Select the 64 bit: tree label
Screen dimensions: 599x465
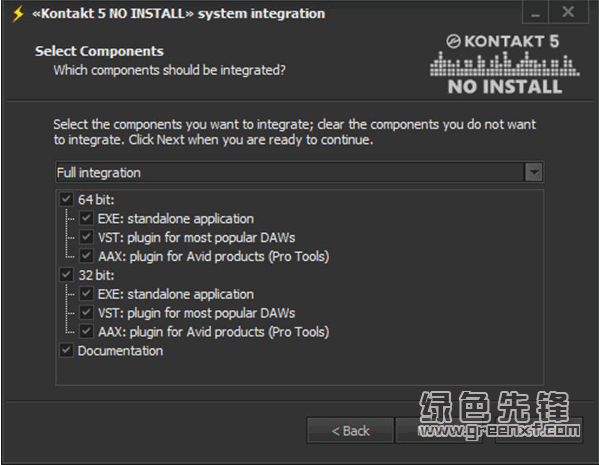click(x=96, y=199)
